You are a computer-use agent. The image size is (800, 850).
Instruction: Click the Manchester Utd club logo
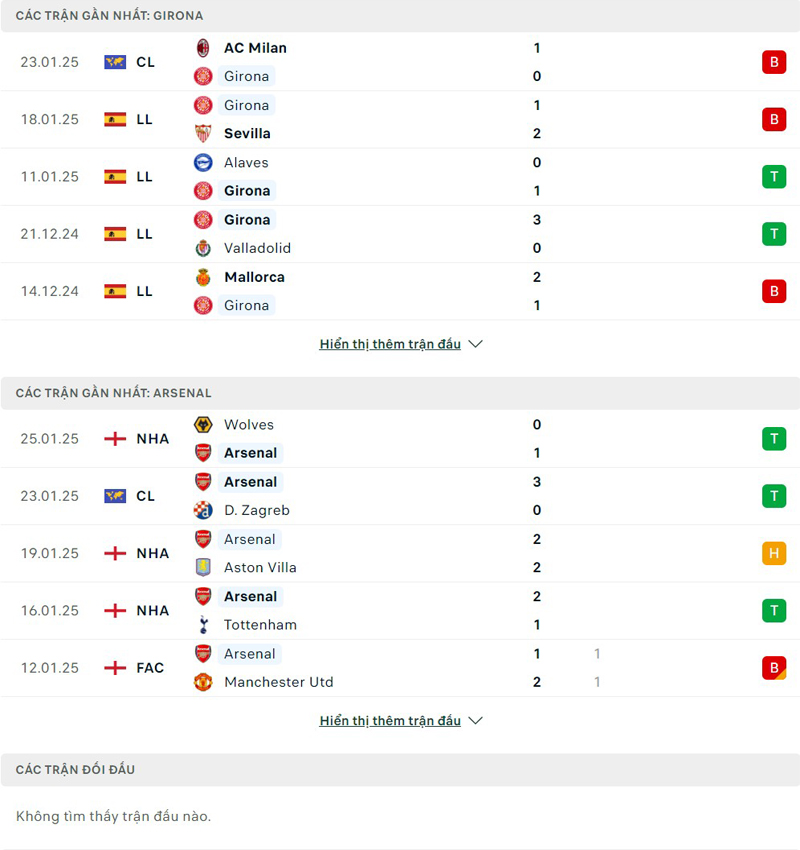coord(205,682)
